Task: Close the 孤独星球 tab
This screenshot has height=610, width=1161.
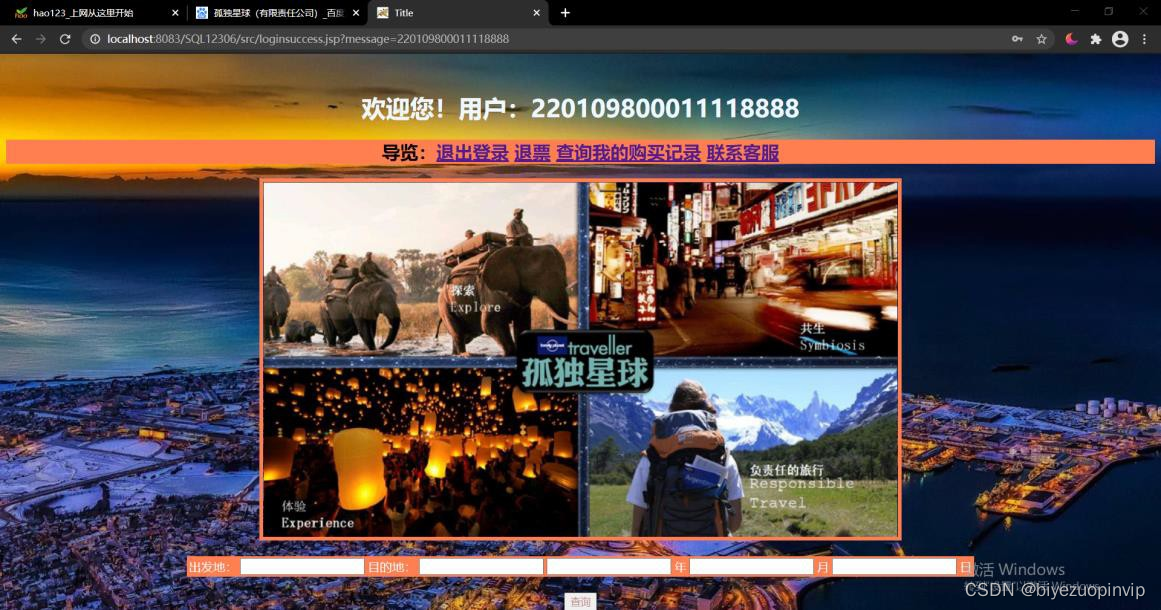Action: click(355, 13)
